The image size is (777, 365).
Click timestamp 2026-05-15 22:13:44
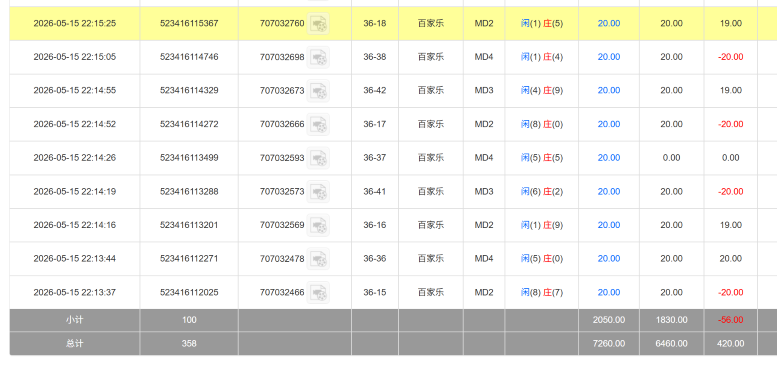75,259
